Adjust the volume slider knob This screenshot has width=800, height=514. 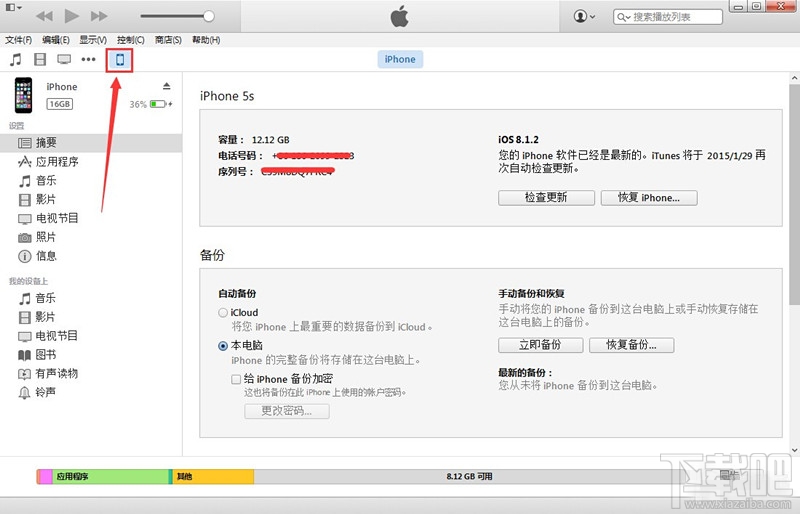[x=209, y=16]
